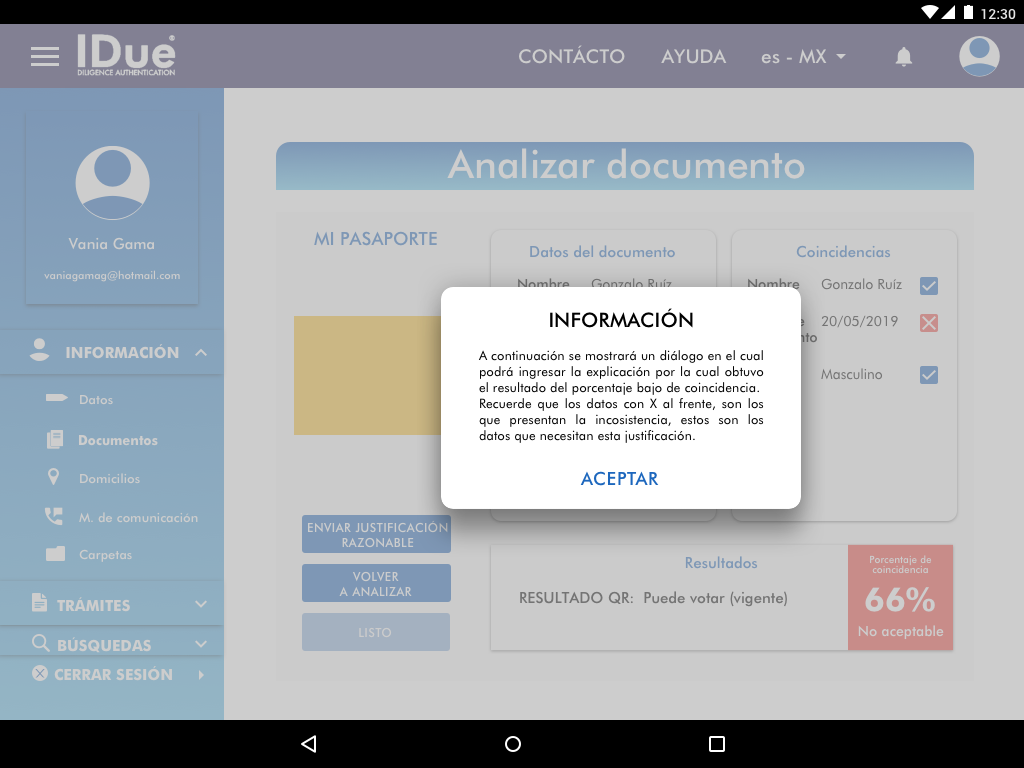Open the CONTÁCTO menu item
Image resolution: width=1024 pixels, height=768 pixels.
pyautogui.click(x=571, y=57)
